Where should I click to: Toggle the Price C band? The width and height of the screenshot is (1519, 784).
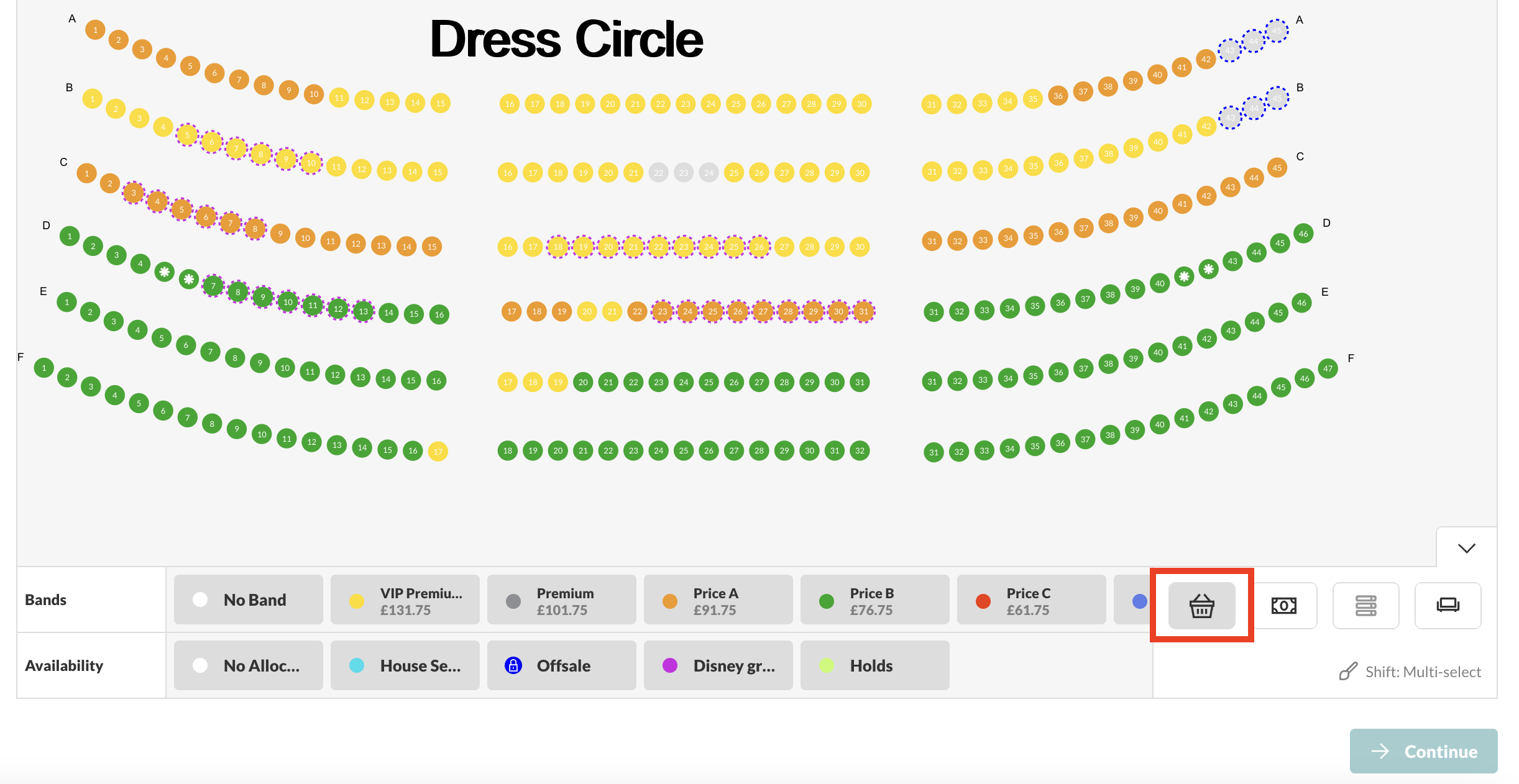[x=1032, y=599]
